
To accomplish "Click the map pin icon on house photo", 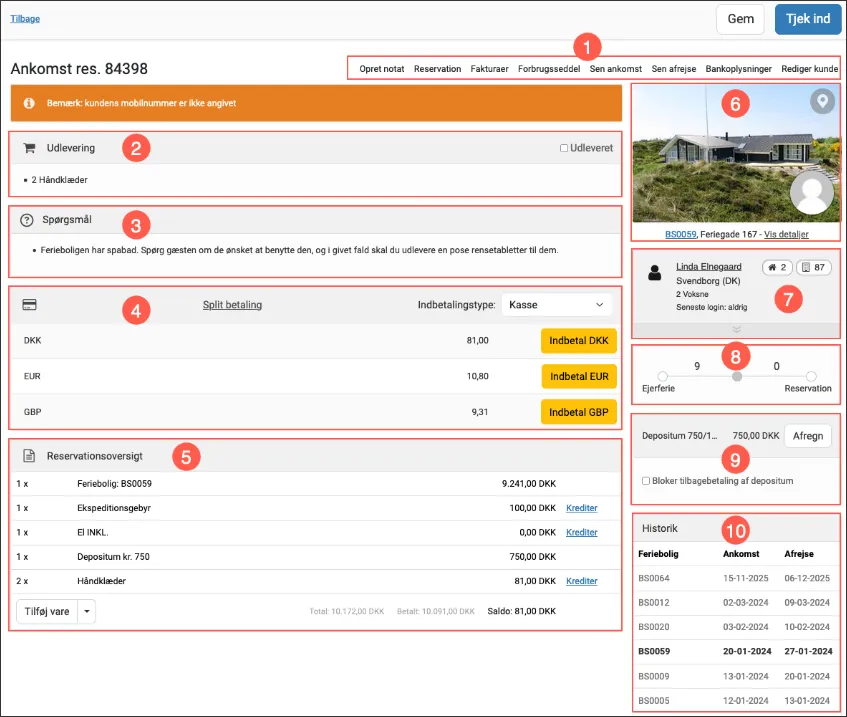I will click(822, 102).
